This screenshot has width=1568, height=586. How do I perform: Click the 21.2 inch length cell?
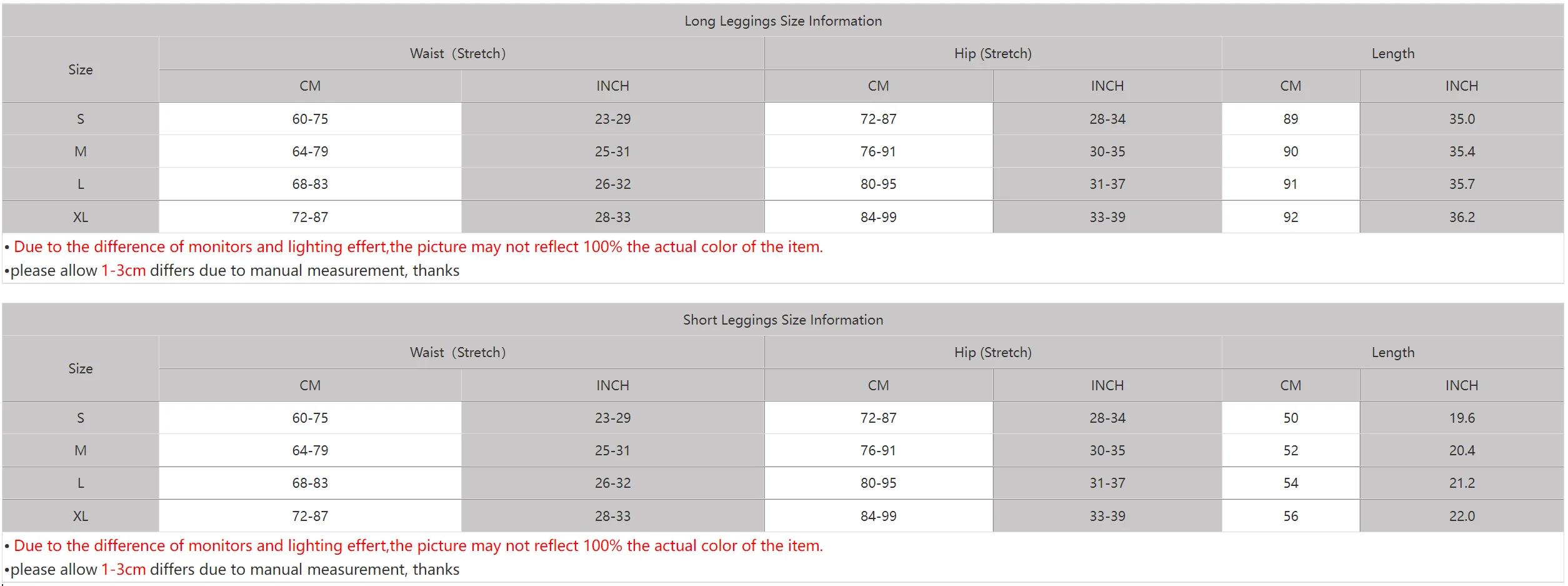(x=1461, y=483)
